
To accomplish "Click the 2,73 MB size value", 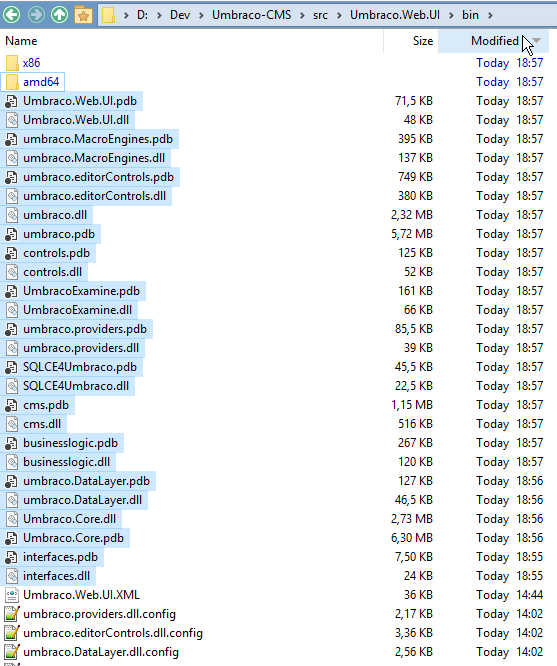I will 412,519.
